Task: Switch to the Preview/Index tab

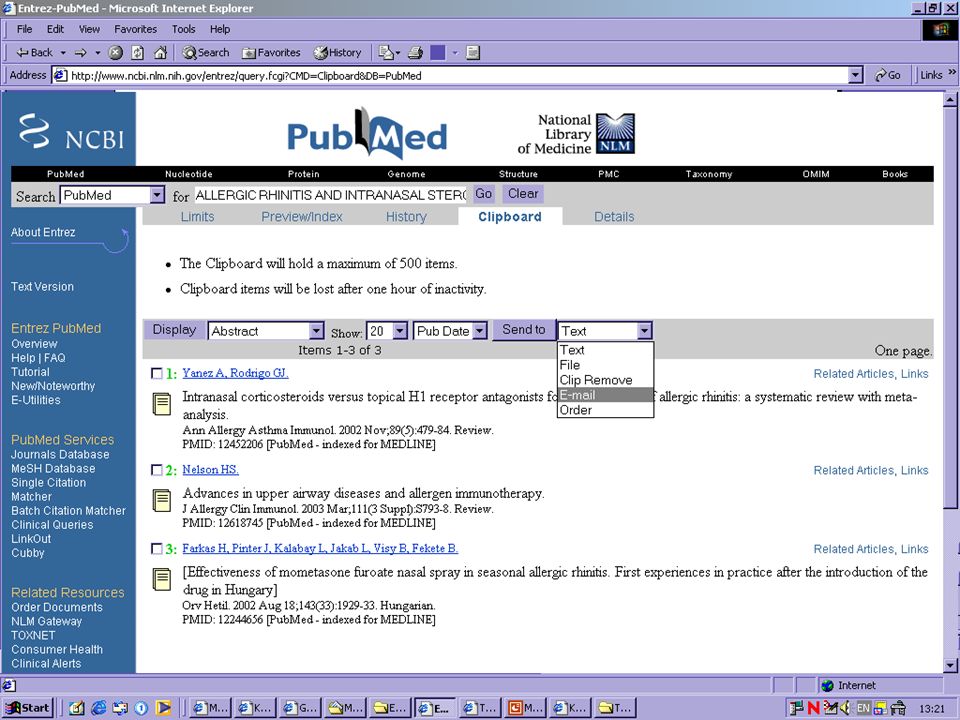Action: coord(302,217)
